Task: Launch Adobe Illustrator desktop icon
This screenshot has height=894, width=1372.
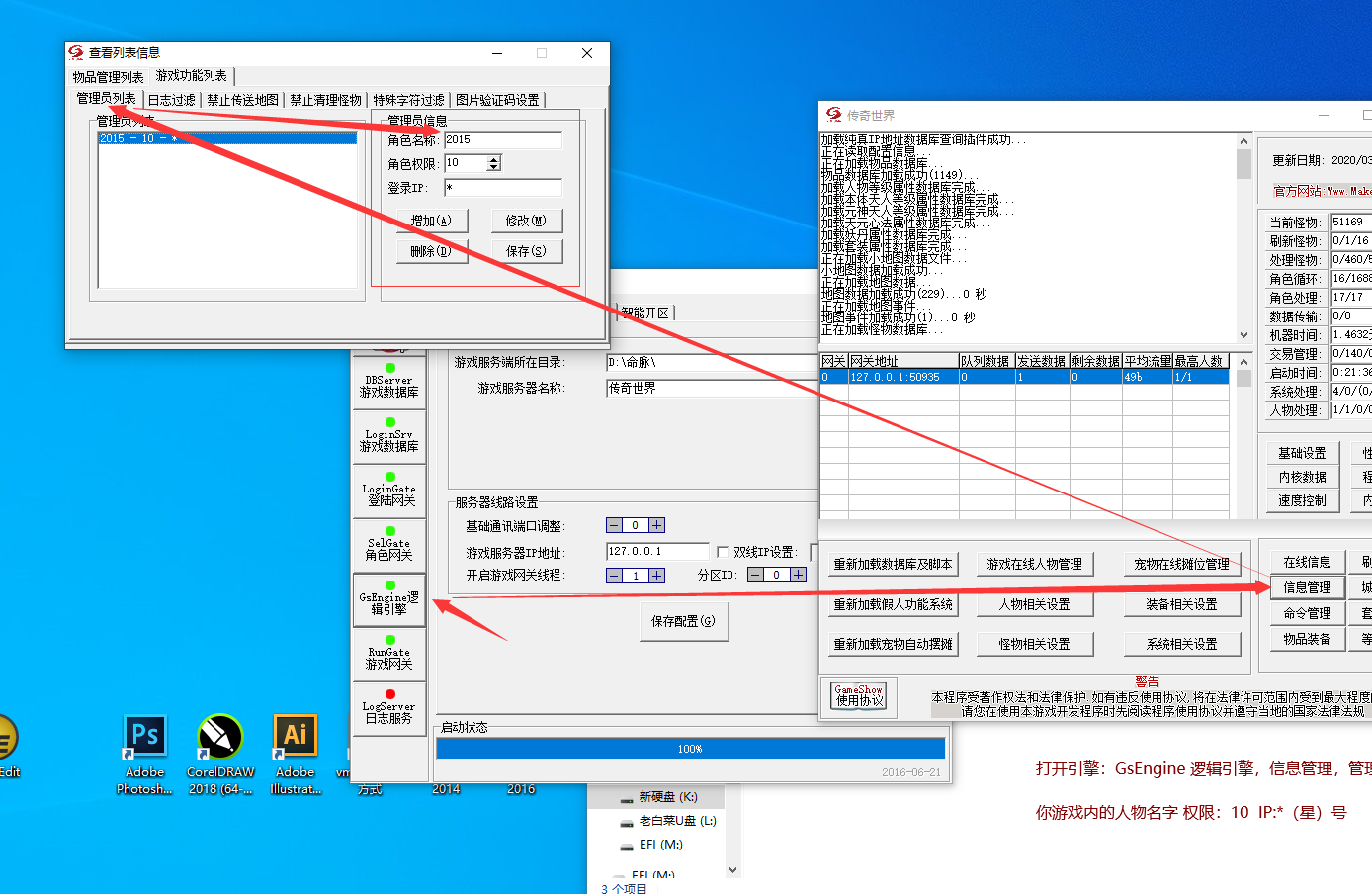Action: click(296, 737)
